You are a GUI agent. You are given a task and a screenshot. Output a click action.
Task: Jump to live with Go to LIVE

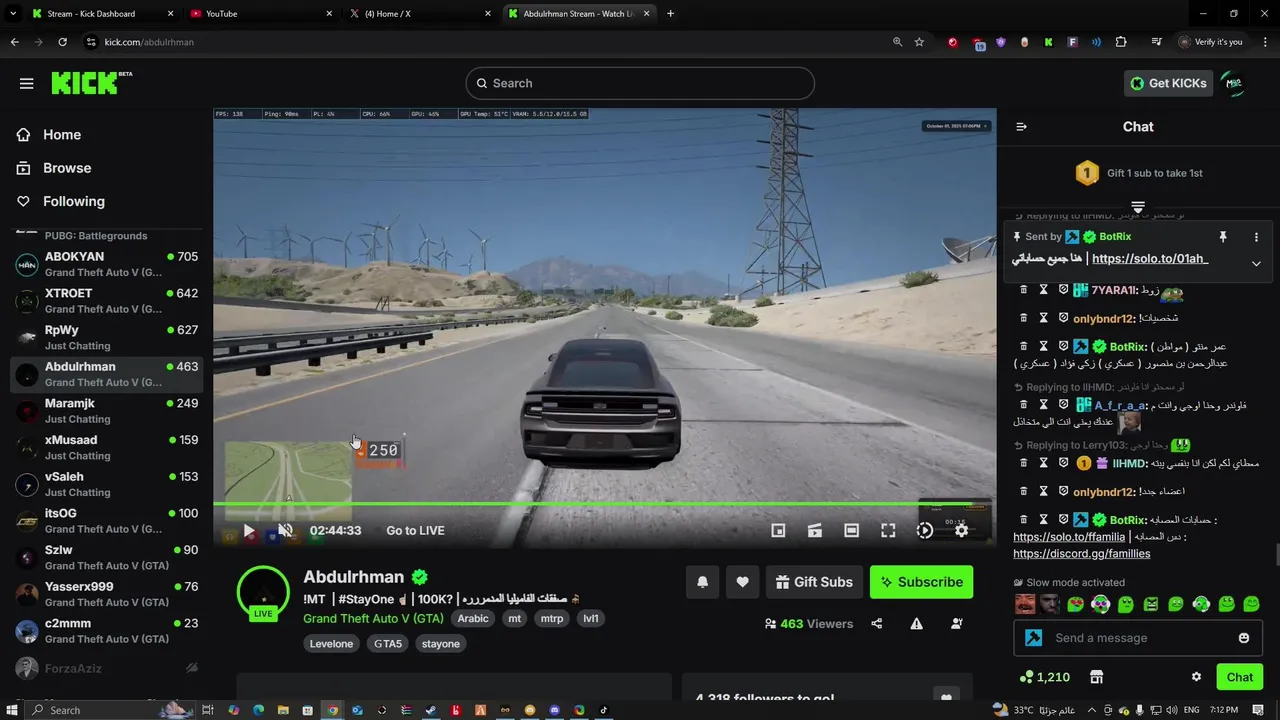point(415,531)
